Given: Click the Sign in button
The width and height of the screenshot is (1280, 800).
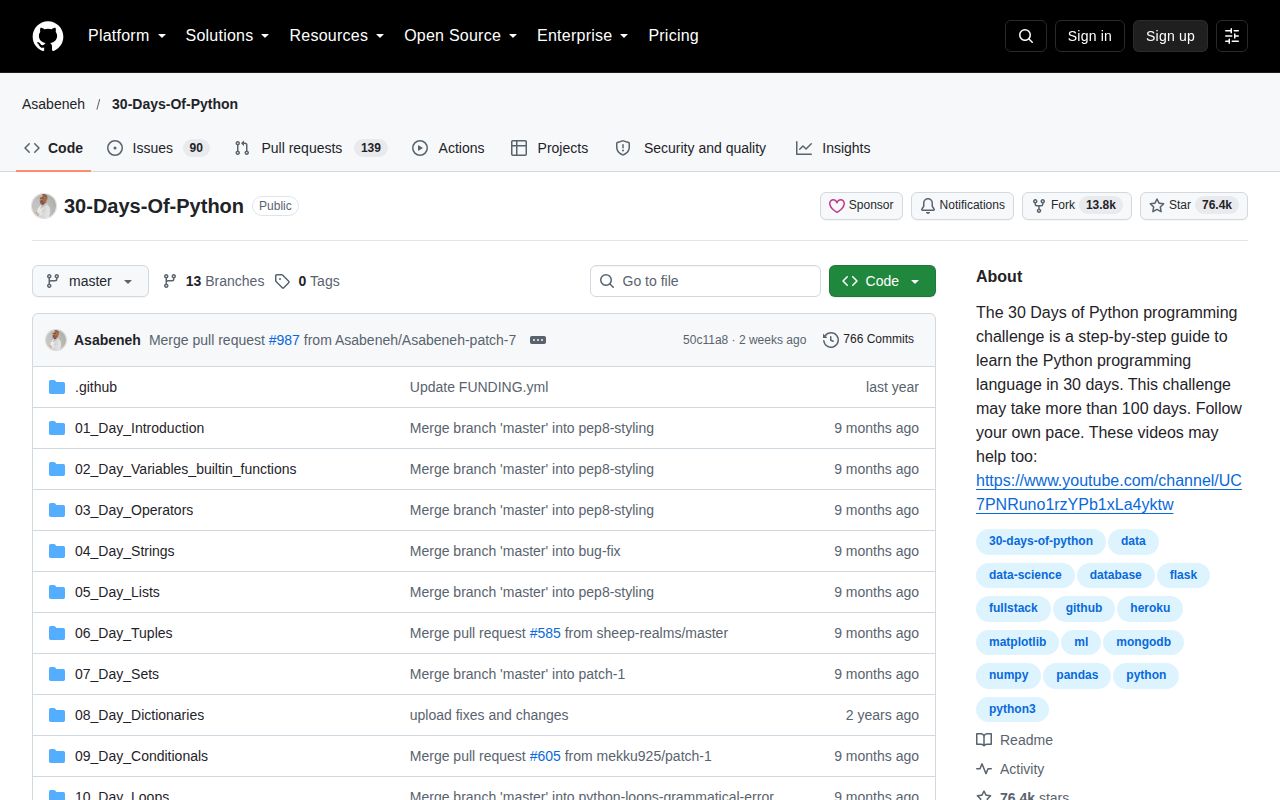Looking at the screenshot, I should click(1089, 36).
